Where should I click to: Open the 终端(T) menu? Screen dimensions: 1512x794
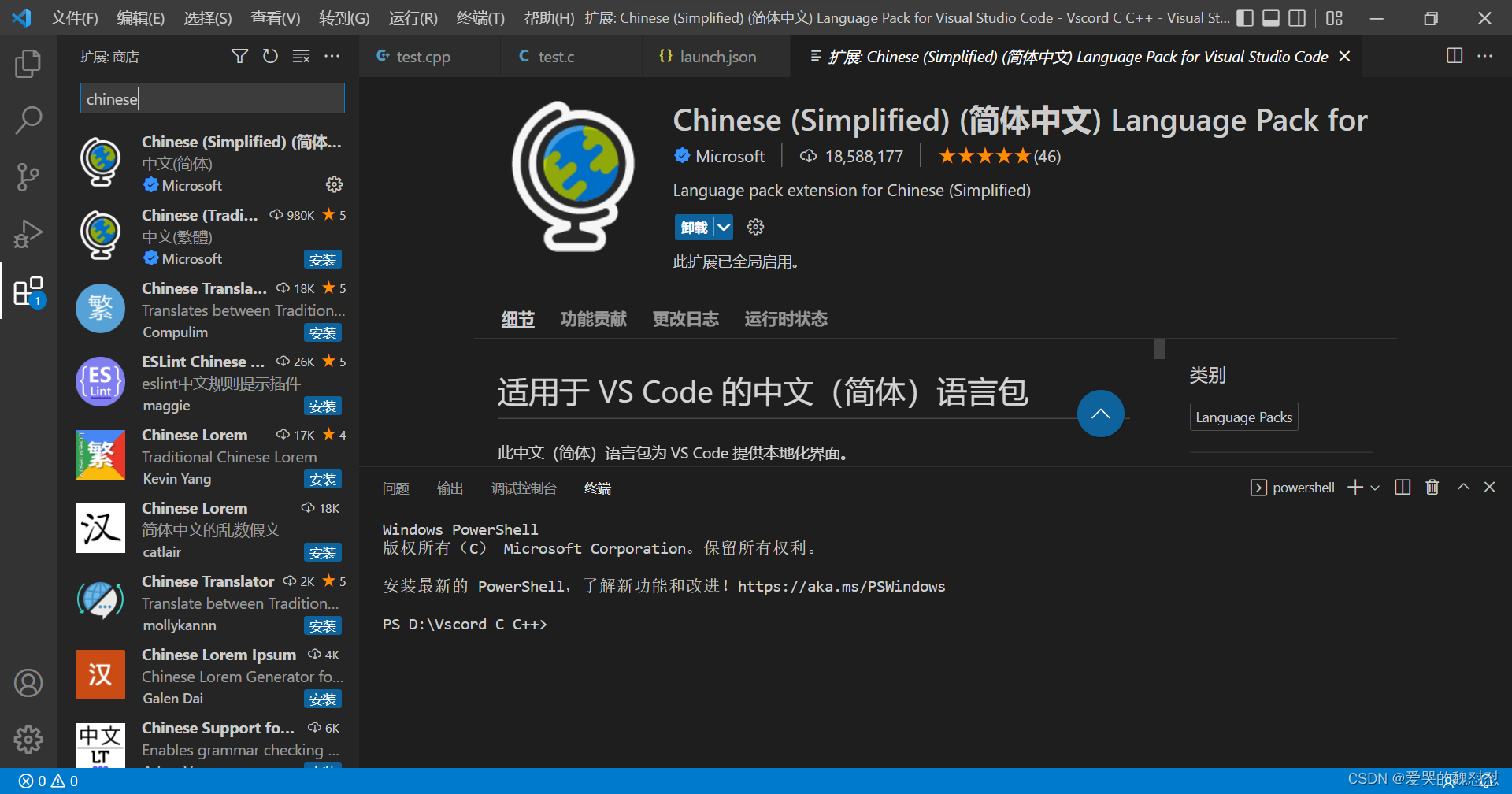pyautogui.click(x=480, y=18)
